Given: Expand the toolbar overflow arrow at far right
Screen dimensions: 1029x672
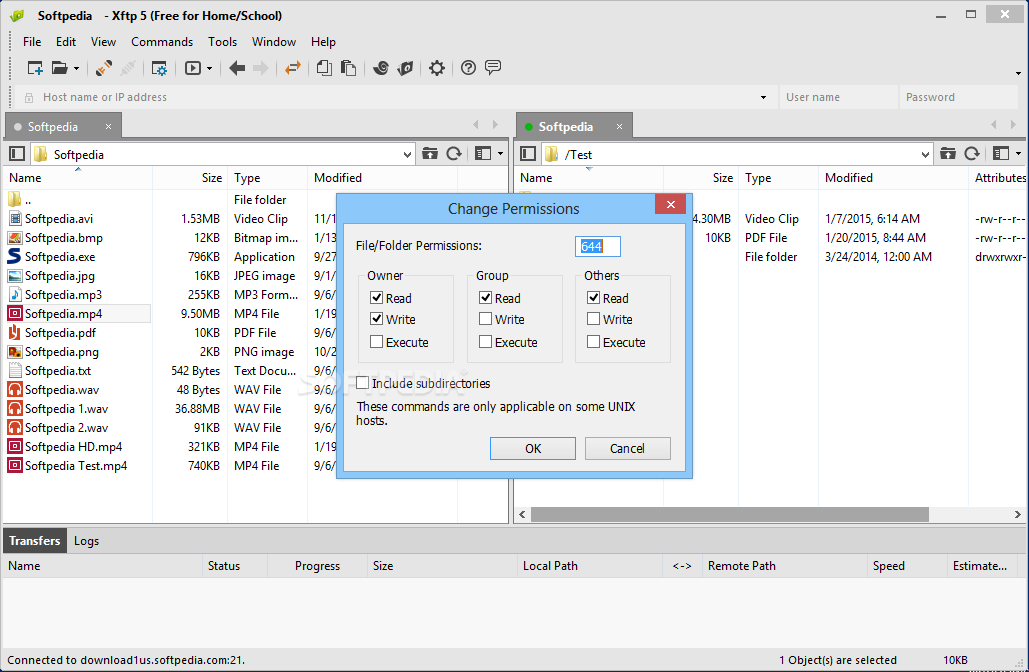Looking at the screenshot, I should pos(1018,73).
